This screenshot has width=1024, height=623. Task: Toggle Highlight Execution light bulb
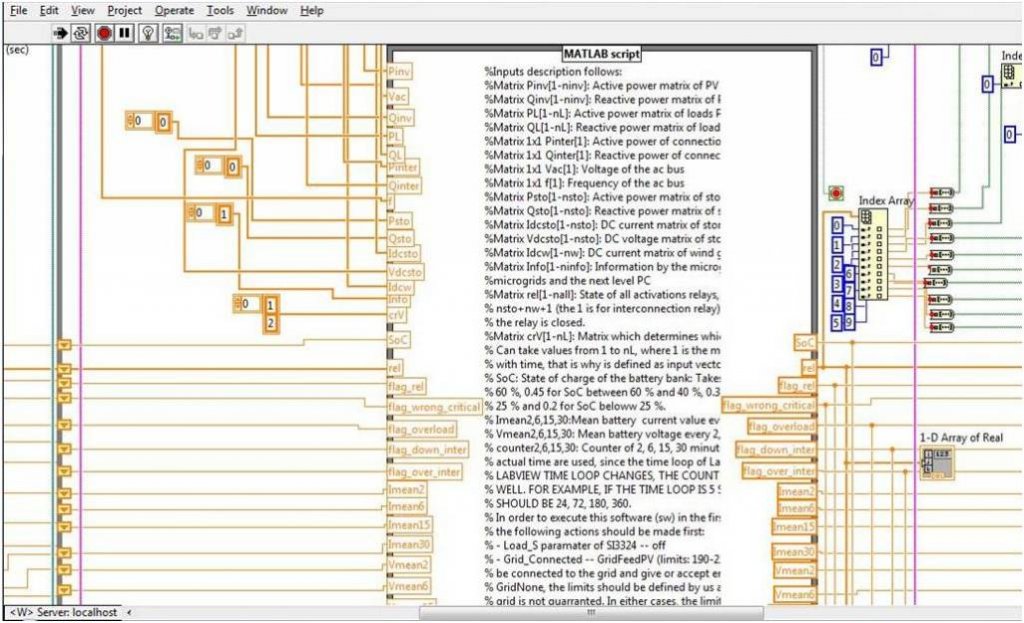(148, 33)
